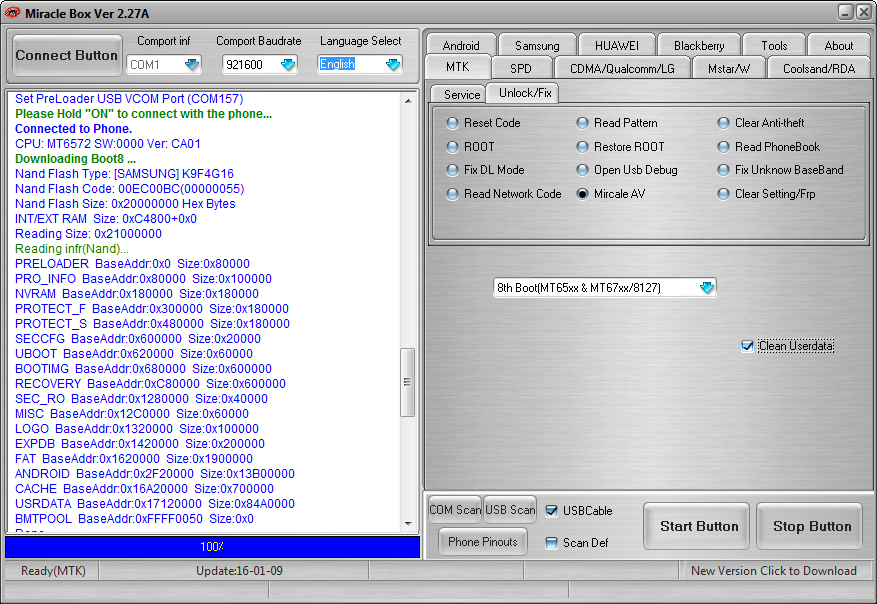
Task: Open the CDMA/Qualcomm/LG tab
Action: coord(622,68)
